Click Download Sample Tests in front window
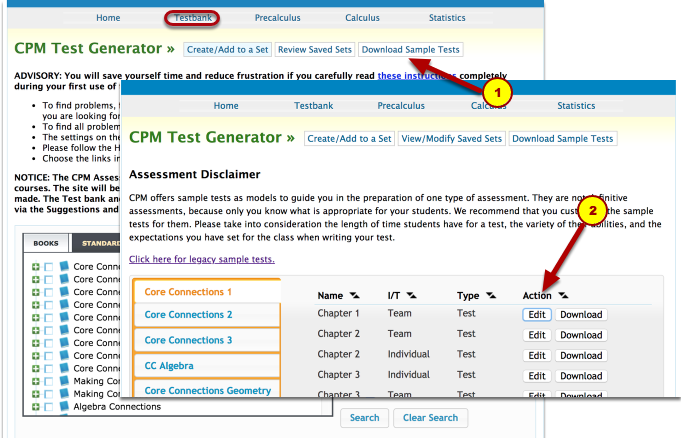This screenshot has width=681, height=438. [x=563, y=139]
